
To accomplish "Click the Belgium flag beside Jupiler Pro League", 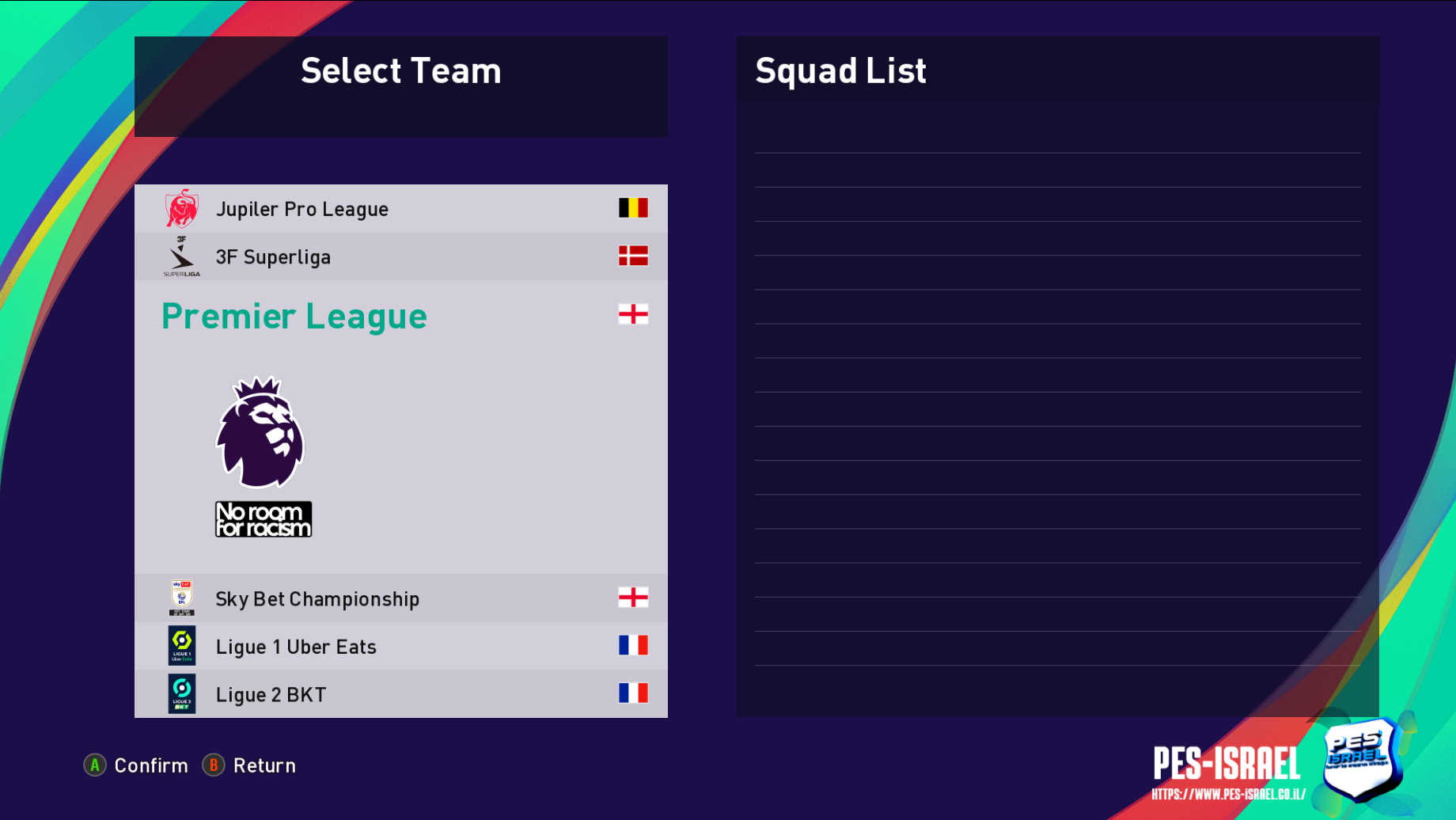I will tap(633, 208).
